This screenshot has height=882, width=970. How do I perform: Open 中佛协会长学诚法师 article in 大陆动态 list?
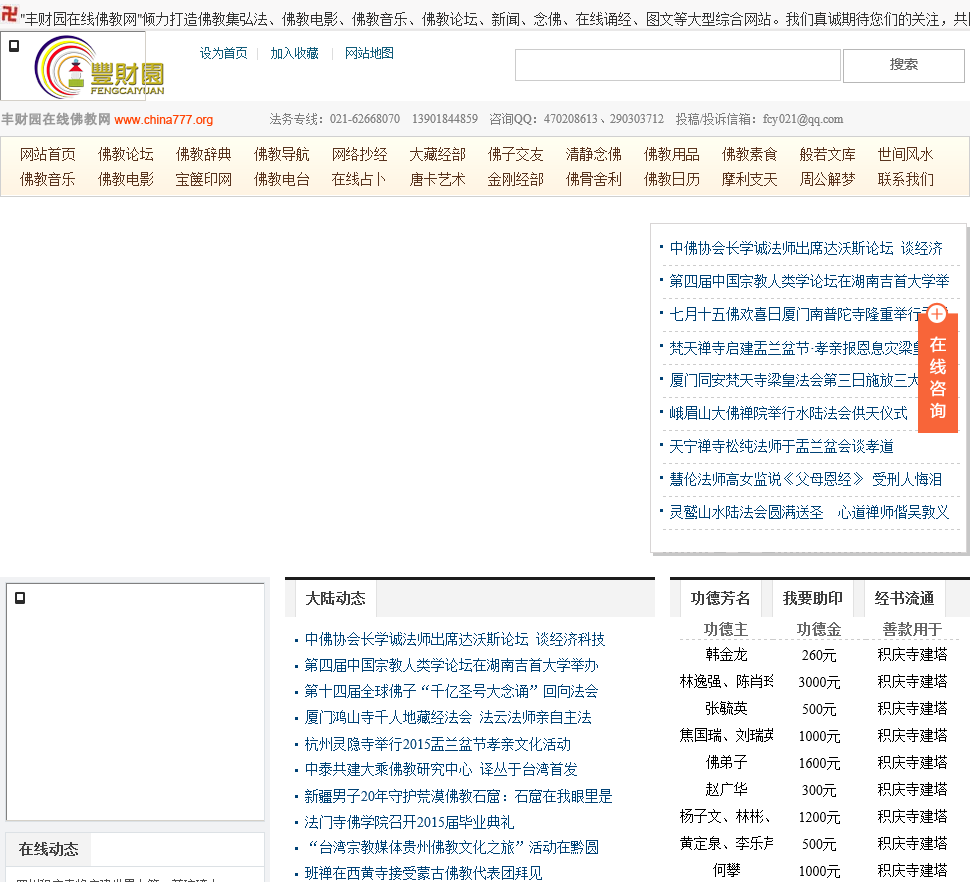[x=455, y=639]
